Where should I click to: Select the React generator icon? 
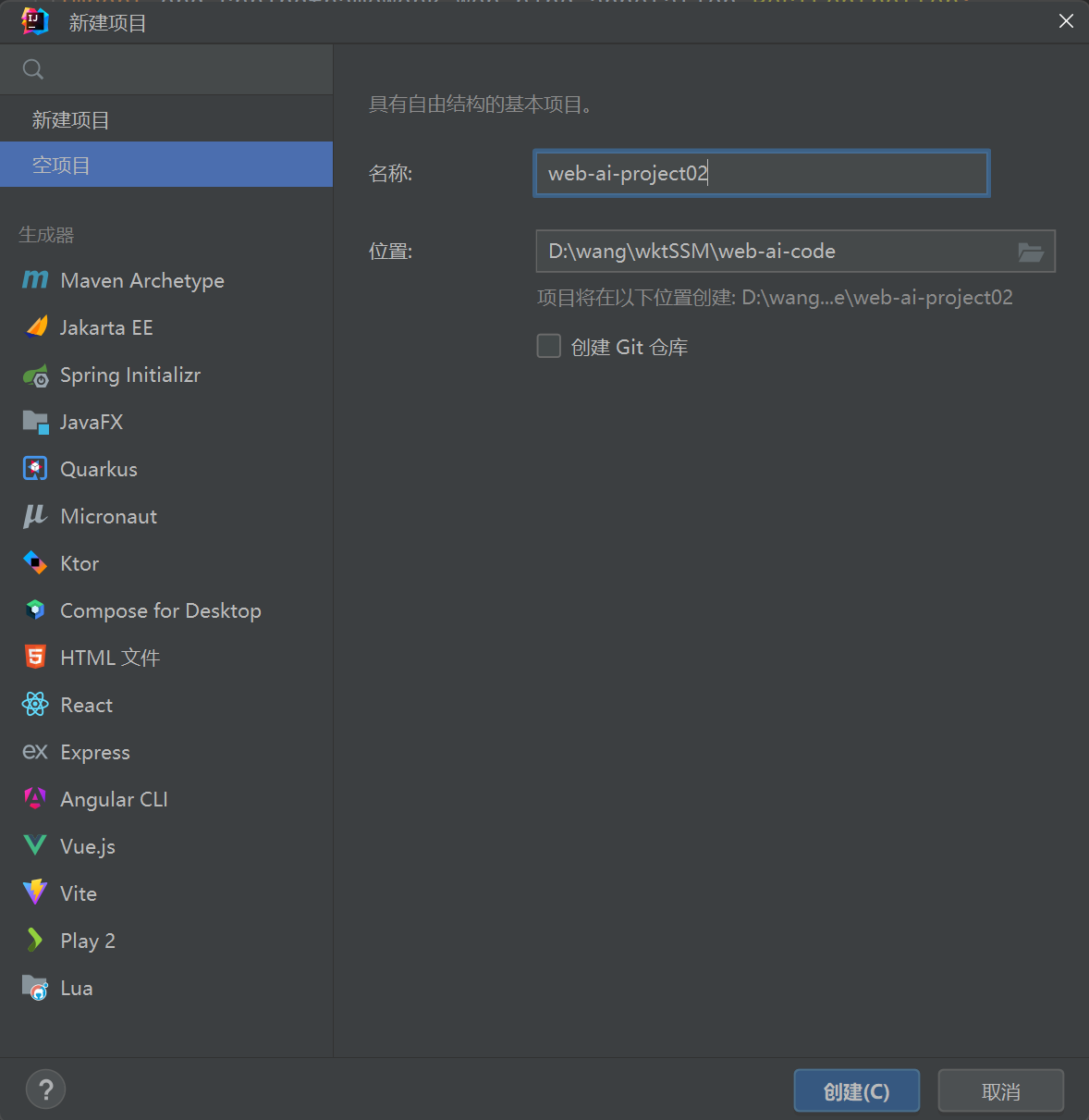(x=35, y=705)
